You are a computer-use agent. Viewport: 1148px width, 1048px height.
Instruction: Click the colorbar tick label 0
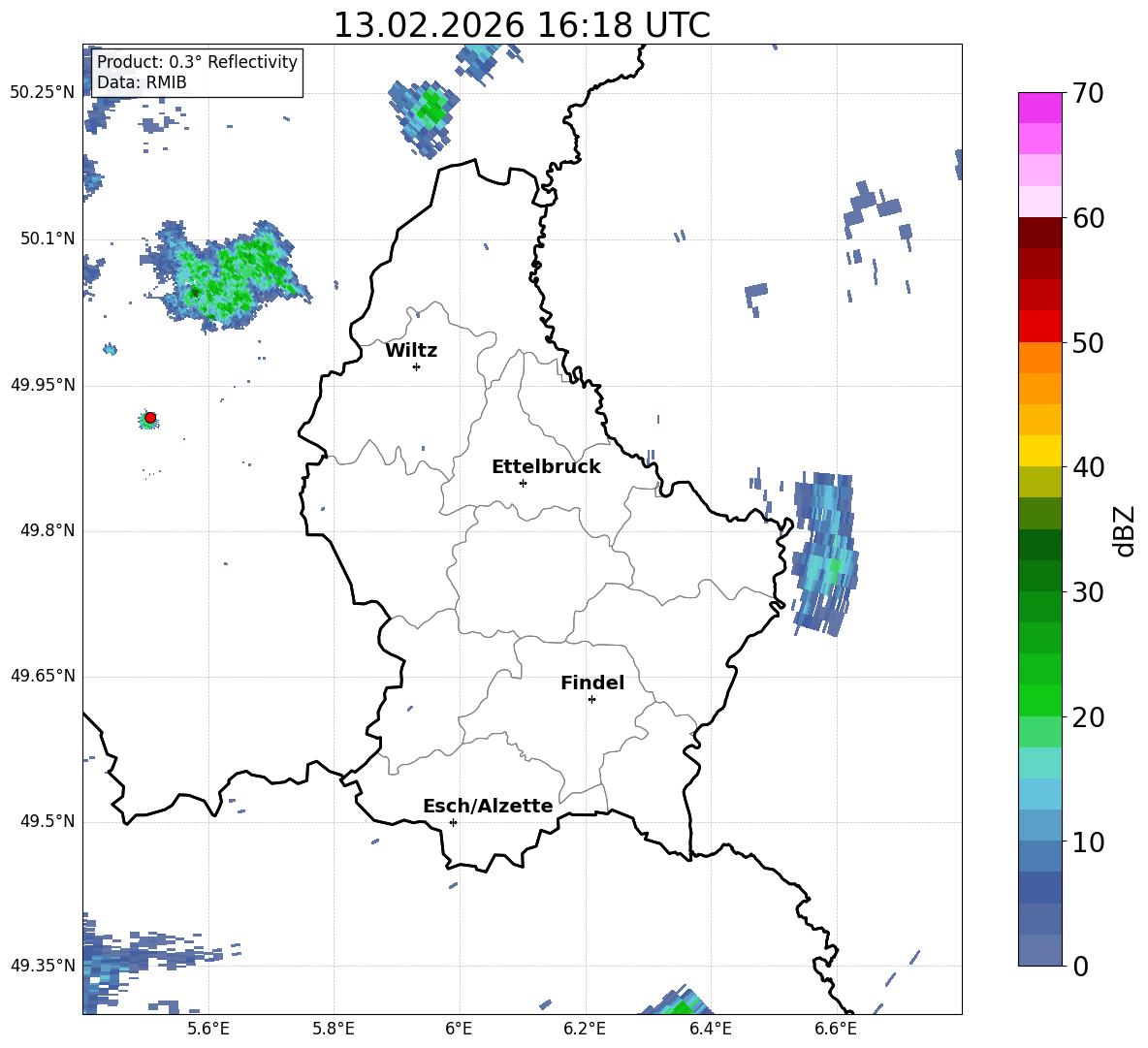1079,966
